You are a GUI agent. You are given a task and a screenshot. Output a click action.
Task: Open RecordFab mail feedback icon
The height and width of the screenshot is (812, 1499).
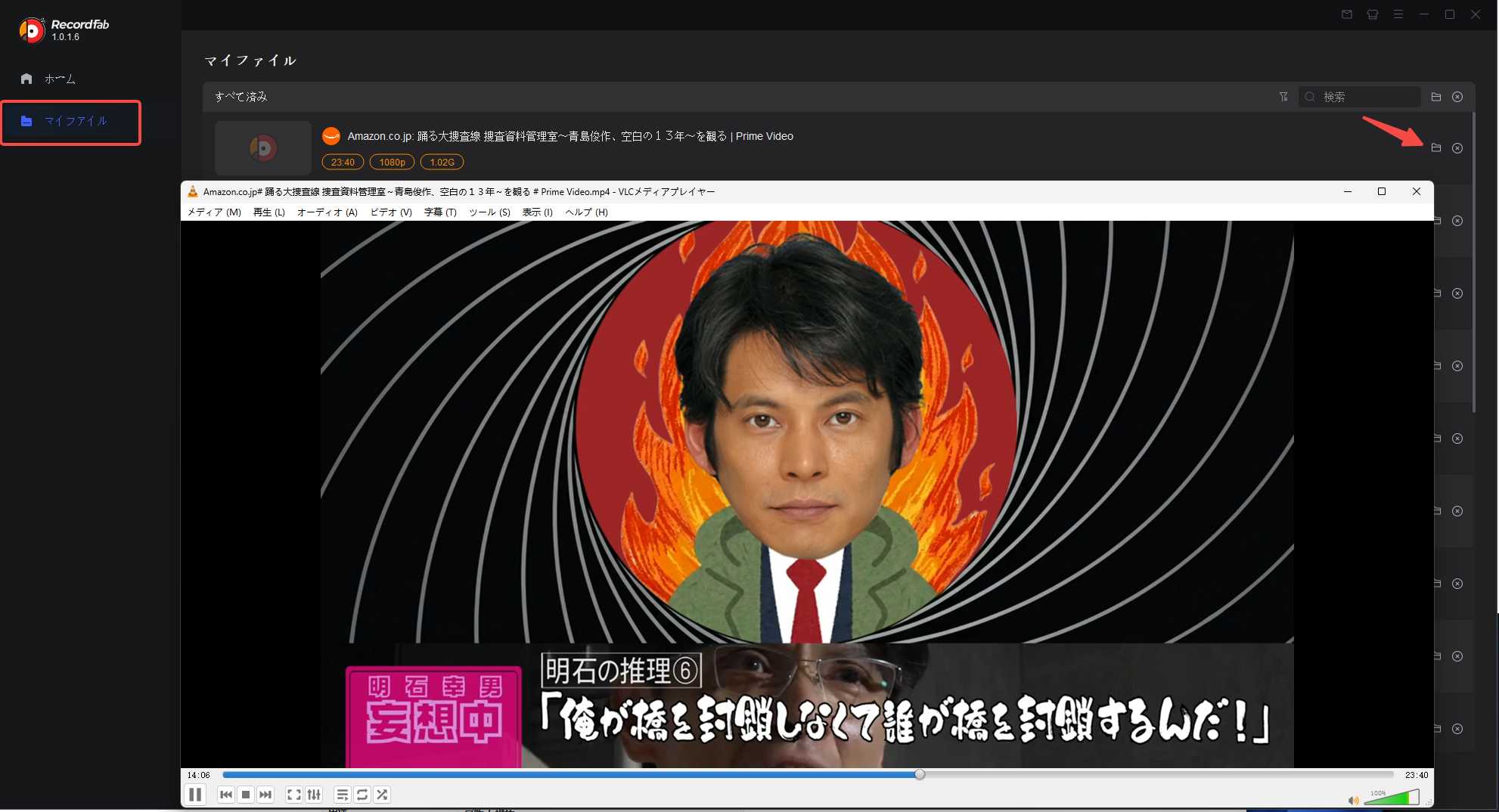click(1347, 14)
